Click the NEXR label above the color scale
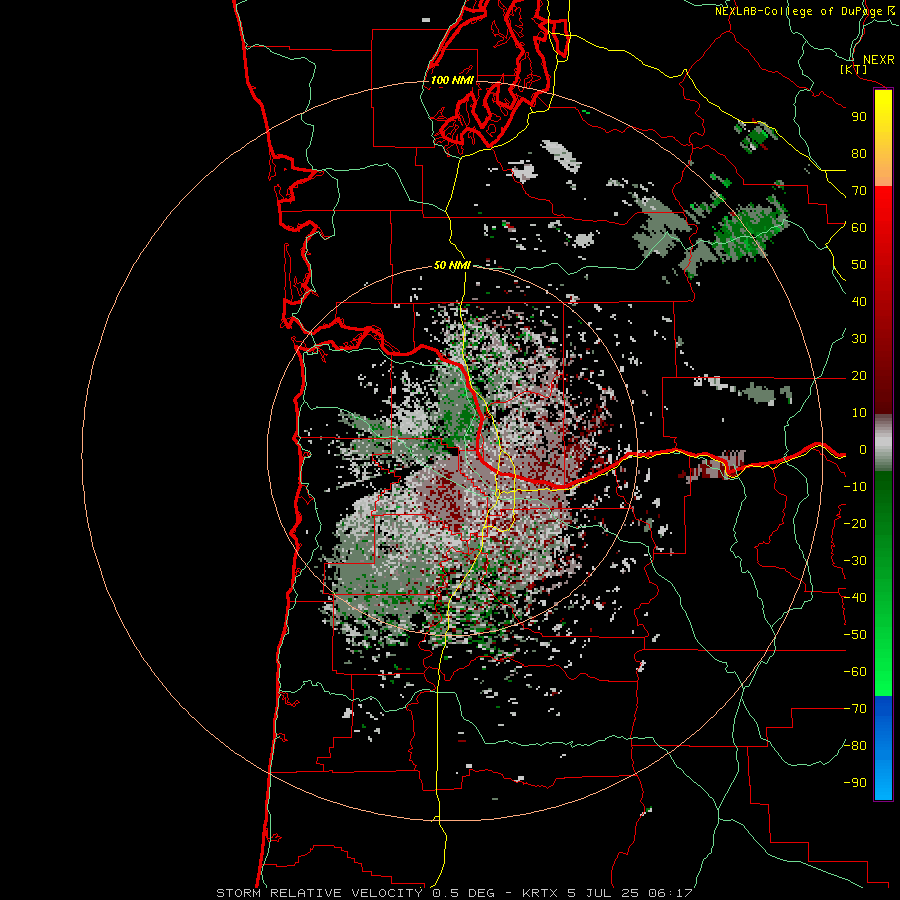900x900 pixels. [879, 60]
